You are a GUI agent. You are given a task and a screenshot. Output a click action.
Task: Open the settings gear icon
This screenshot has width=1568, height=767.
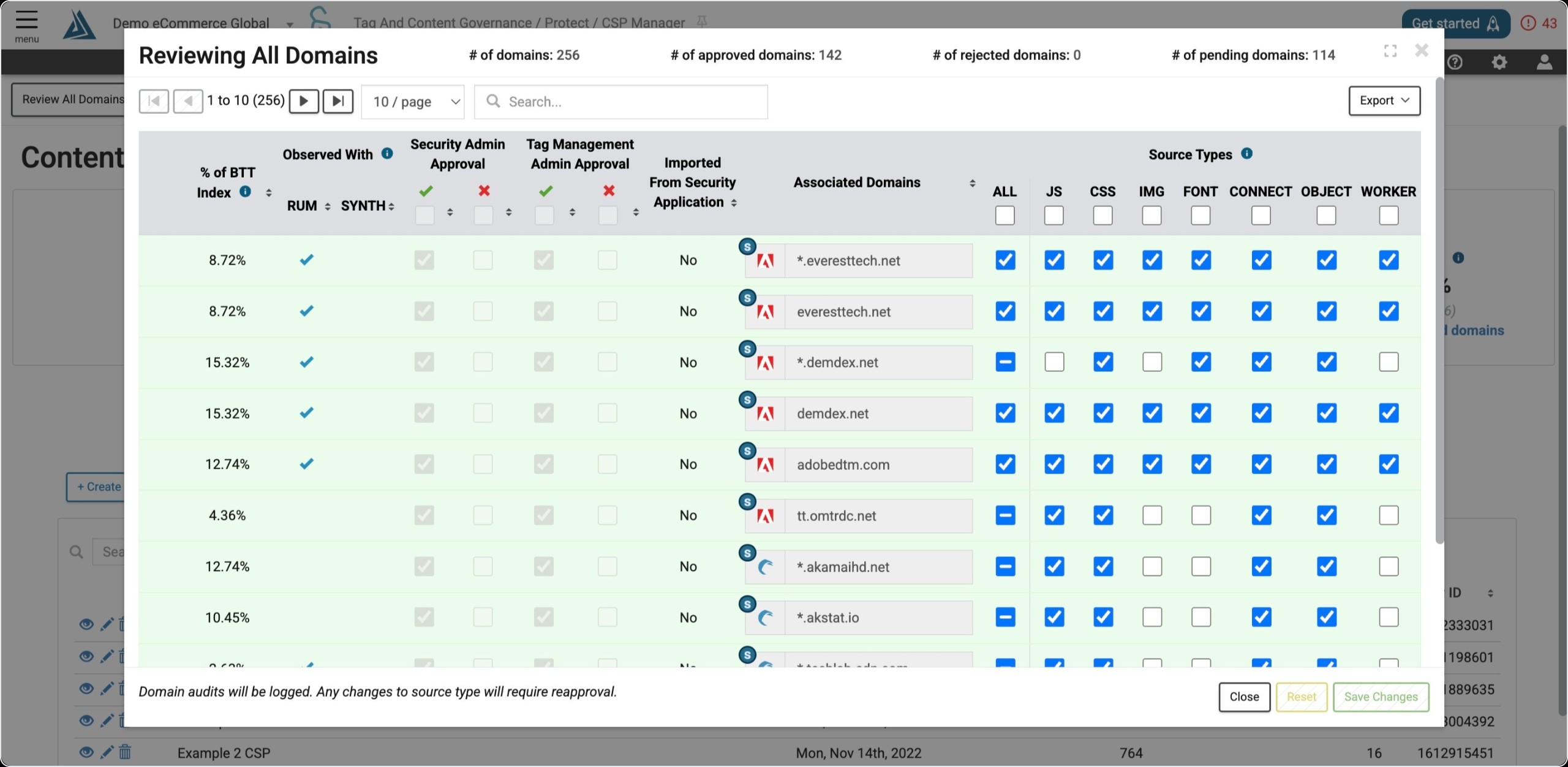(x=1499, y=62)
